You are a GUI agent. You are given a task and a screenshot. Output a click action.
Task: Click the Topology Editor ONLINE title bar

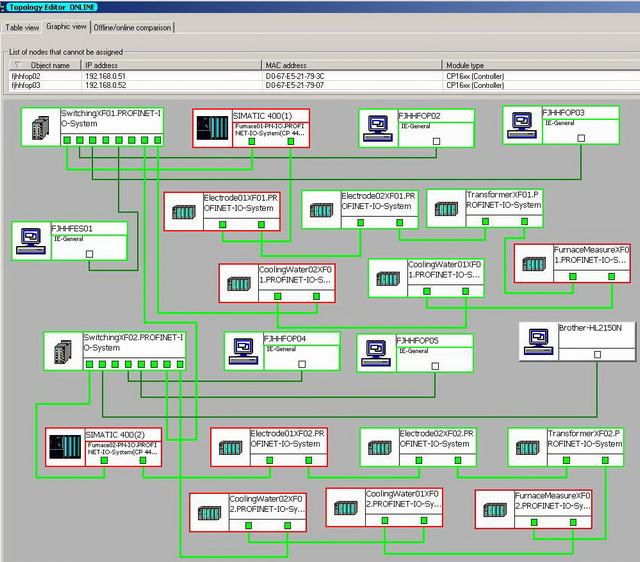click(320, 7)
